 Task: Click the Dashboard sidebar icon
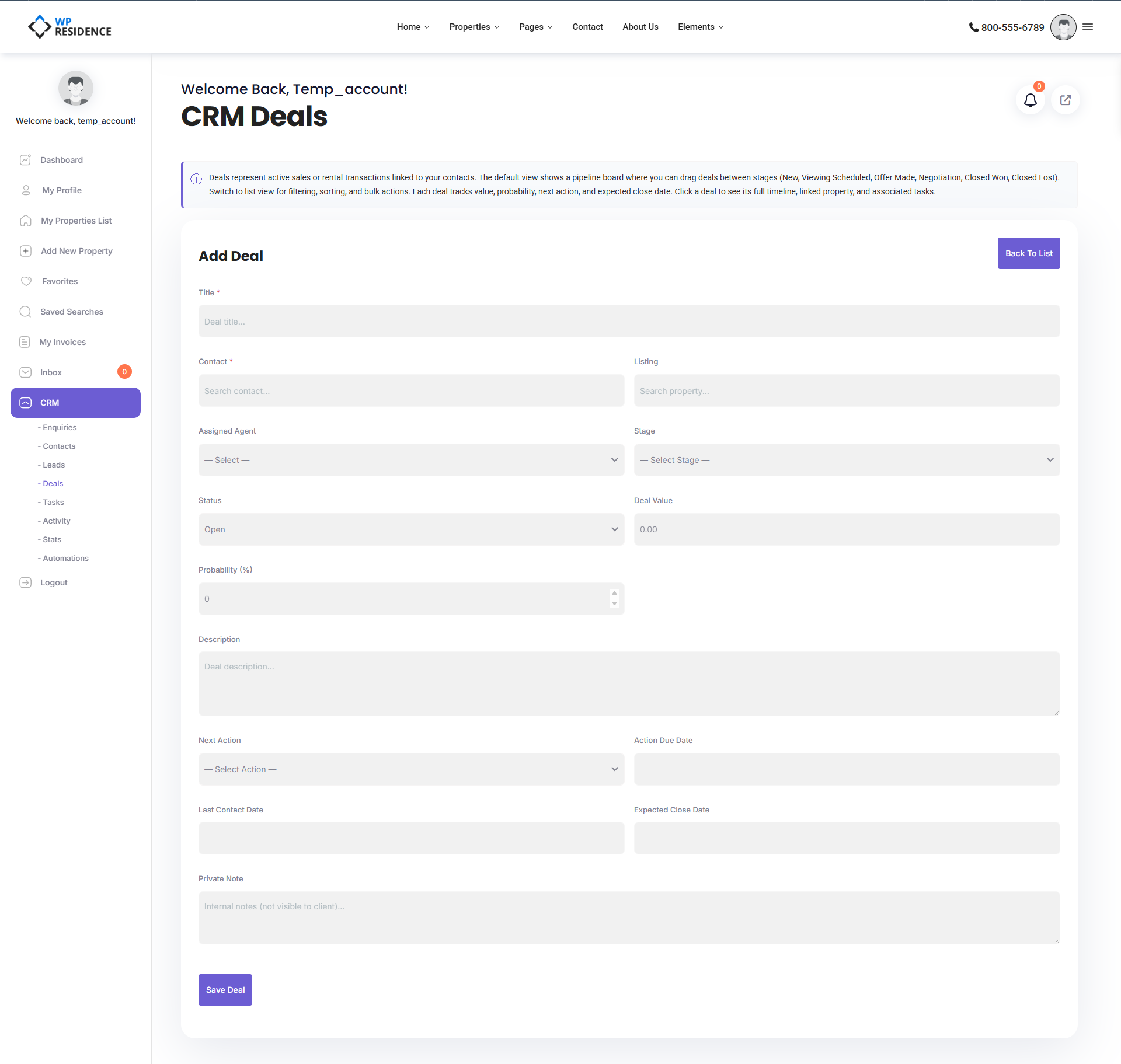[25, 160]
